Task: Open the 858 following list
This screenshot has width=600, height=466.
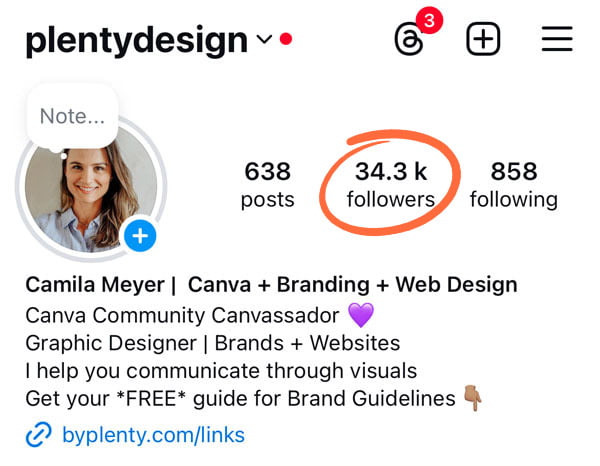Action: [x=514, y=184]
